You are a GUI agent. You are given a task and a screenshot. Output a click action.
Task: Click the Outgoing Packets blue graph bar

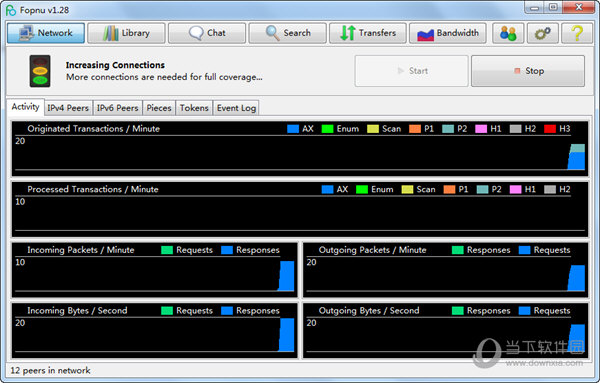coord(577,278)
